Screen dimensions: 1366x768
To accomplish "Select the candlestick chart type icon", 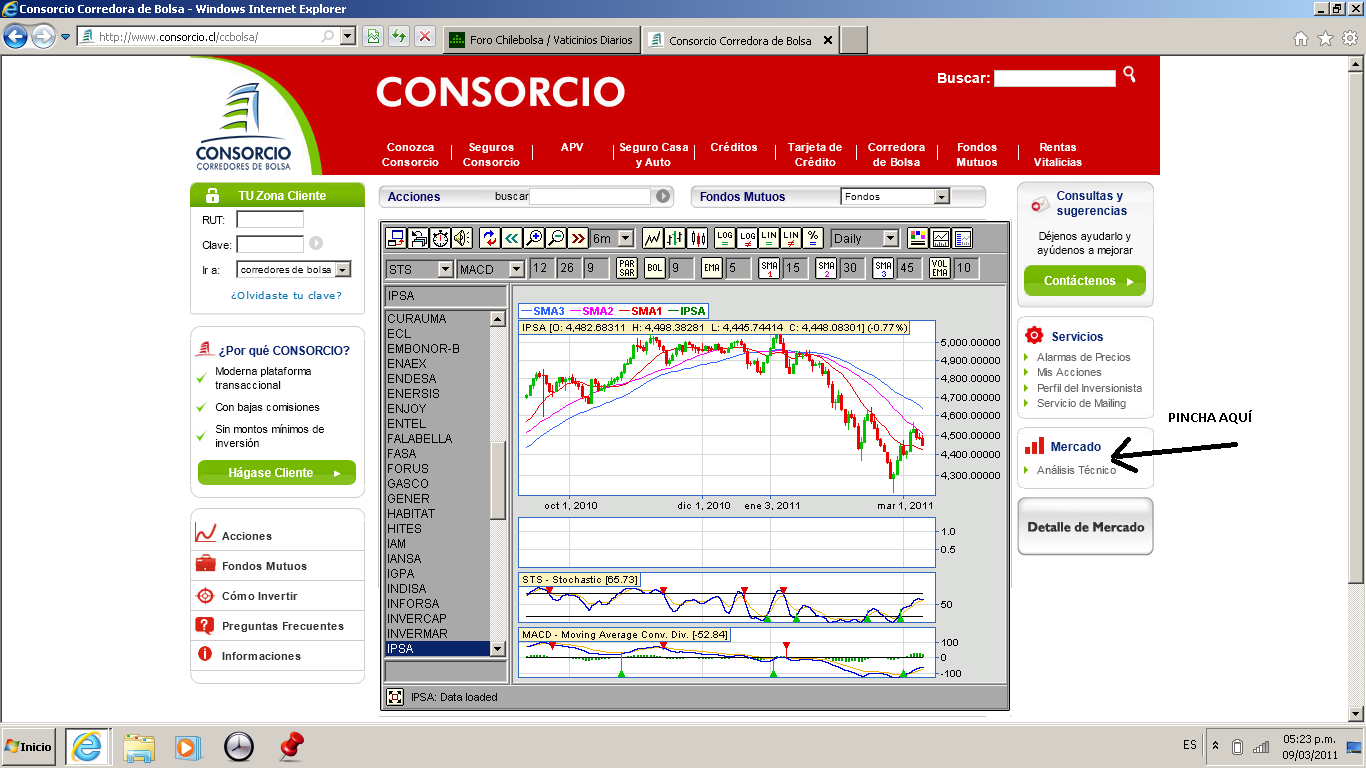I will 697,238.
